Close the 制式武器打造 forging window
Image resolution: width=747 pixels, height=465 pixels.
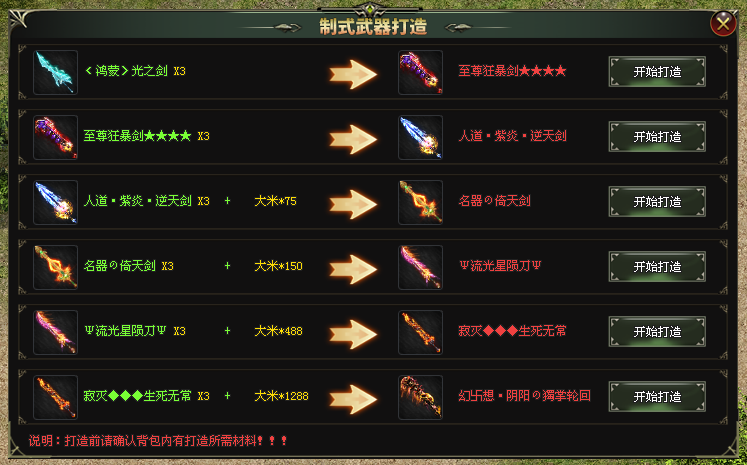723,23
